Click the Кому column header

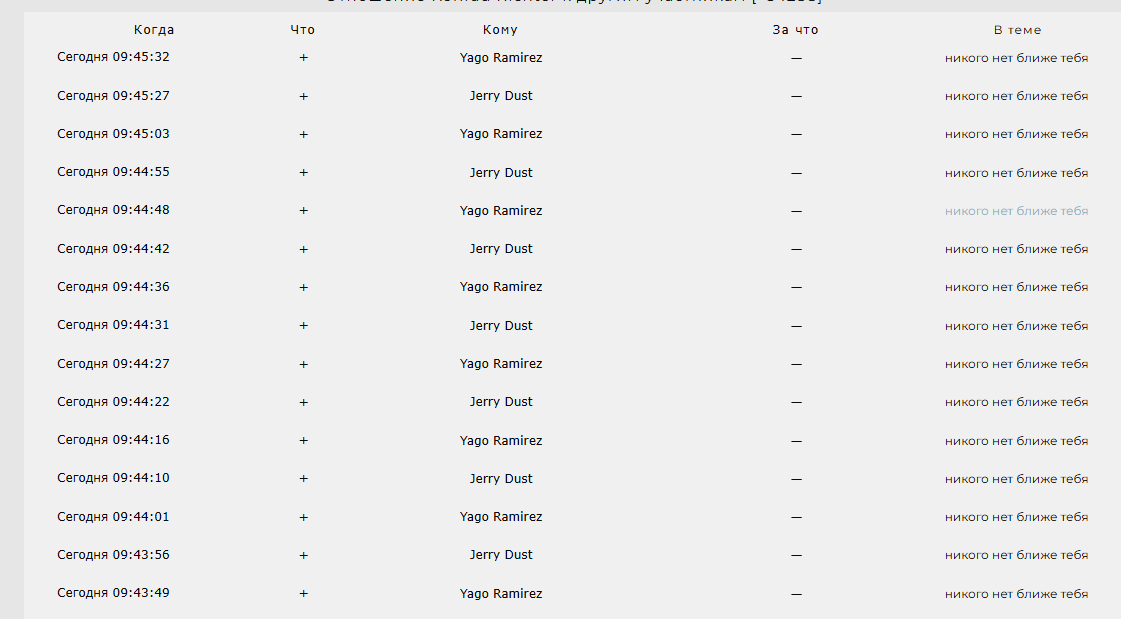click(x=500, y=30)
